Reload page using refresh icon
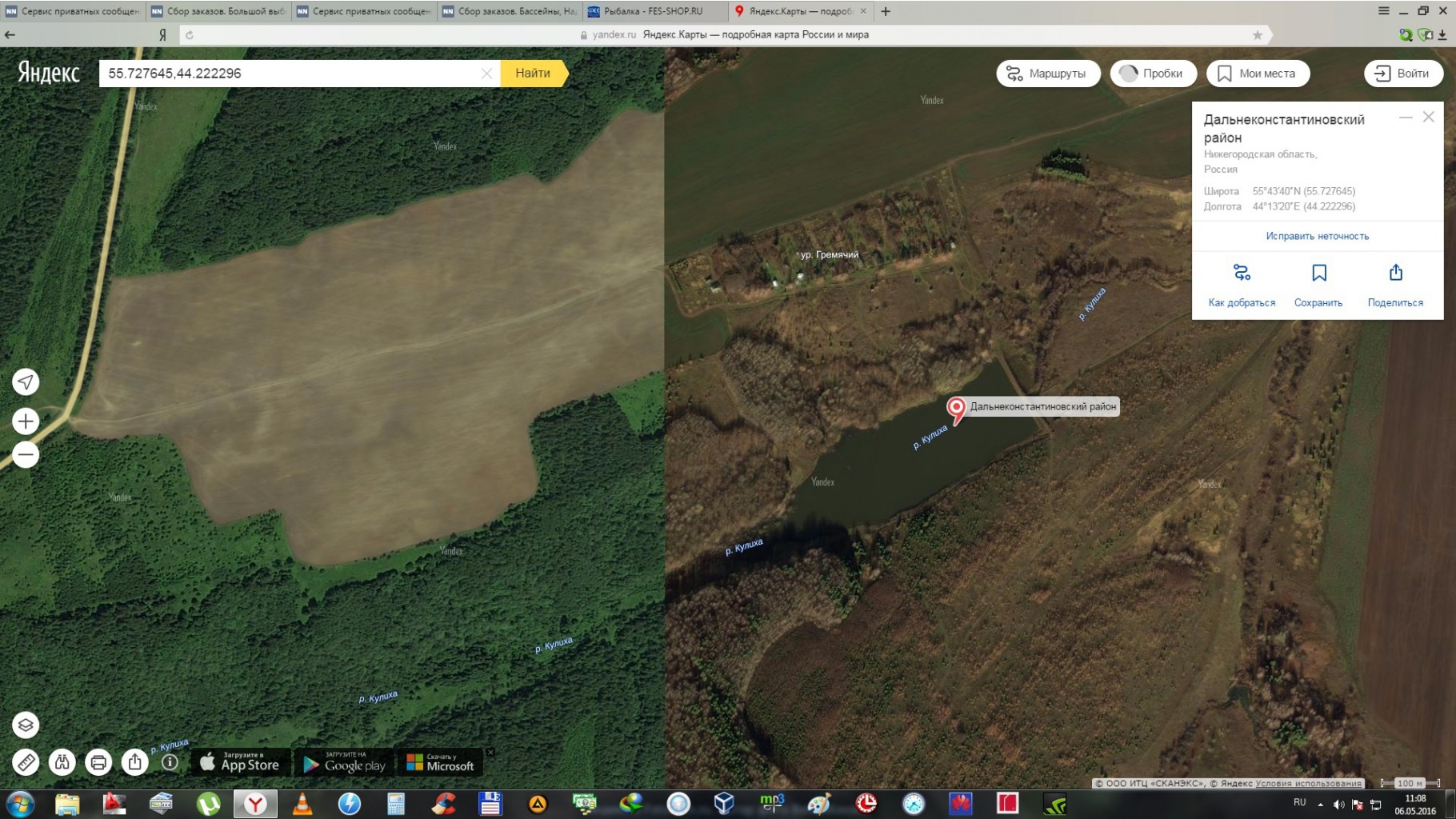This screenshot has width=1456, height=819. [190, 34]
